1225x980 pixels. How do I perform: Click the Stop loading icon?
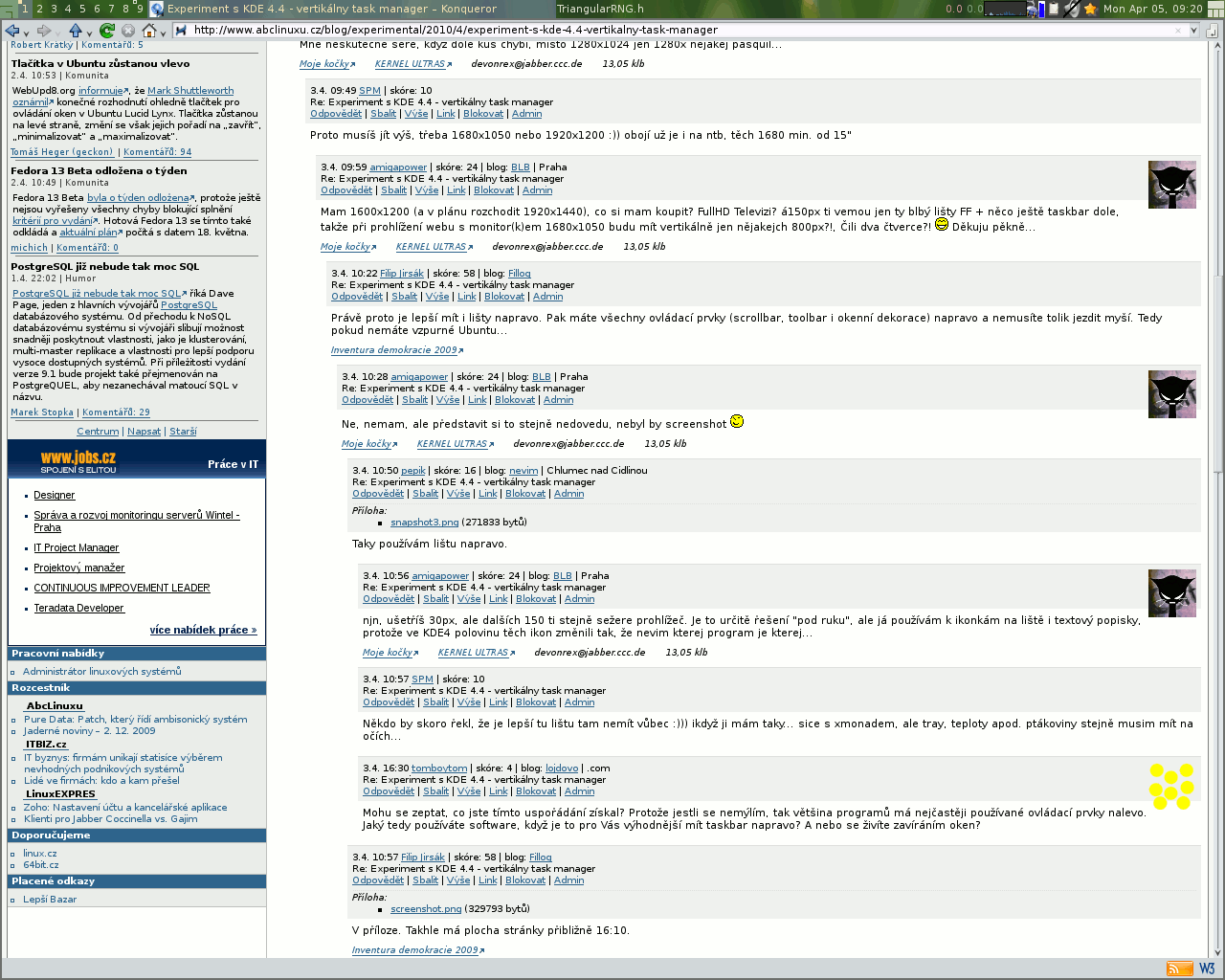(x=128, y=31)
